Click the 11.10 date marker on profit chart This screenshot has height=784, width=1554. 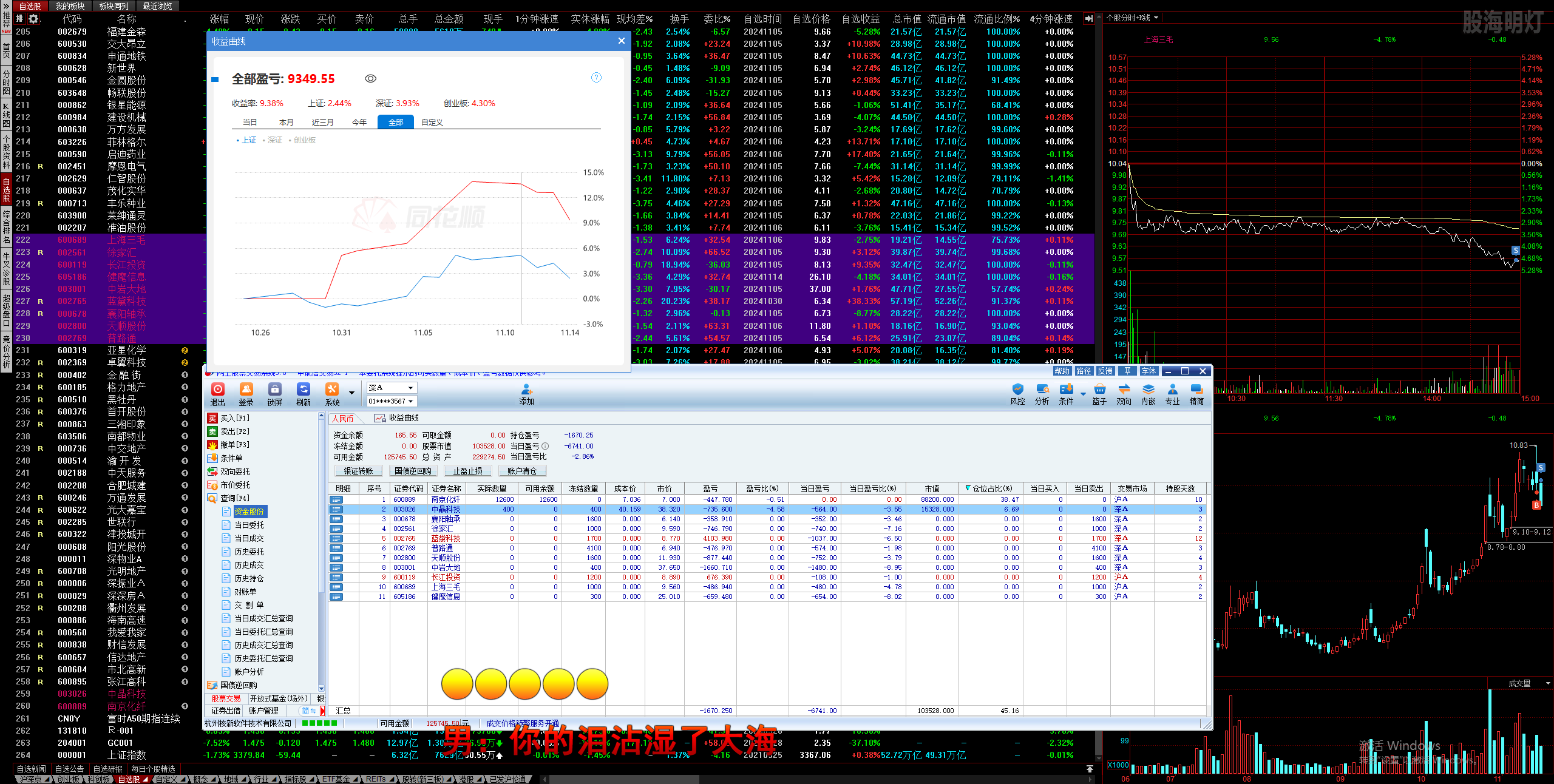(505, 333)
